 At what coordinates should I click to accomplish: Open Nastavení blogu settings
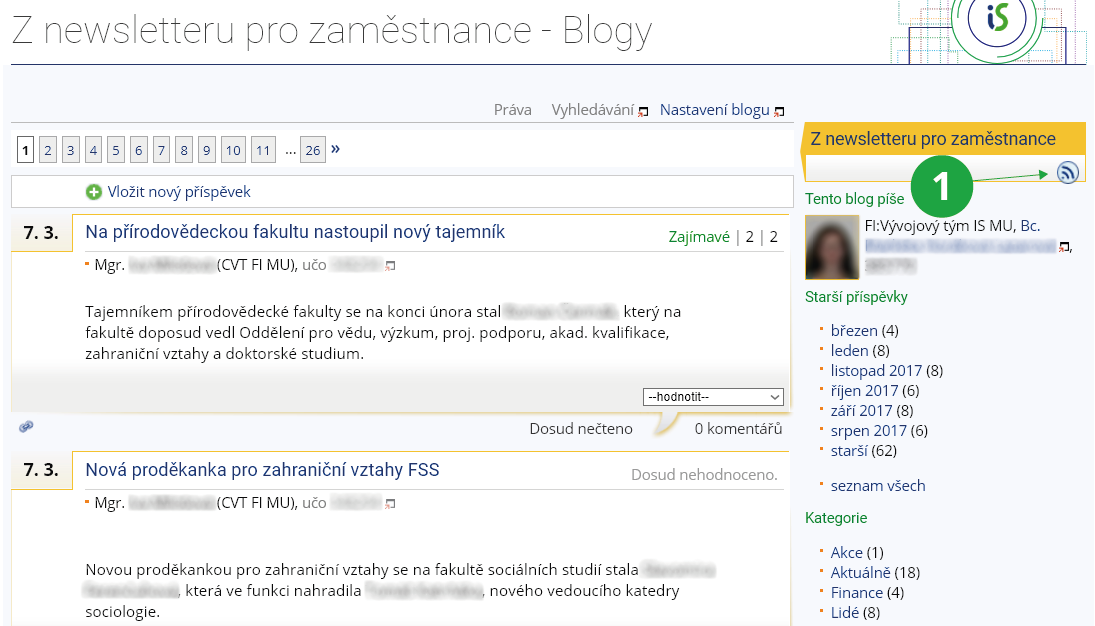pos(714,110)
